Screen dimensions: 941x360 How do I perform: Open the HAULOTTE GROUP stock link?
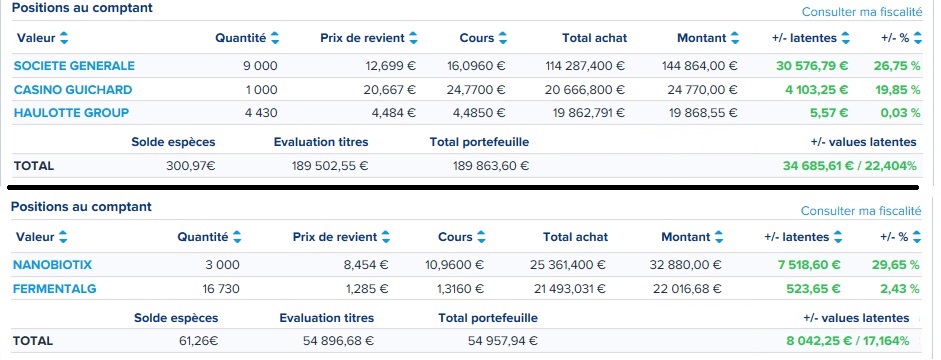click(x=71, y=113)
